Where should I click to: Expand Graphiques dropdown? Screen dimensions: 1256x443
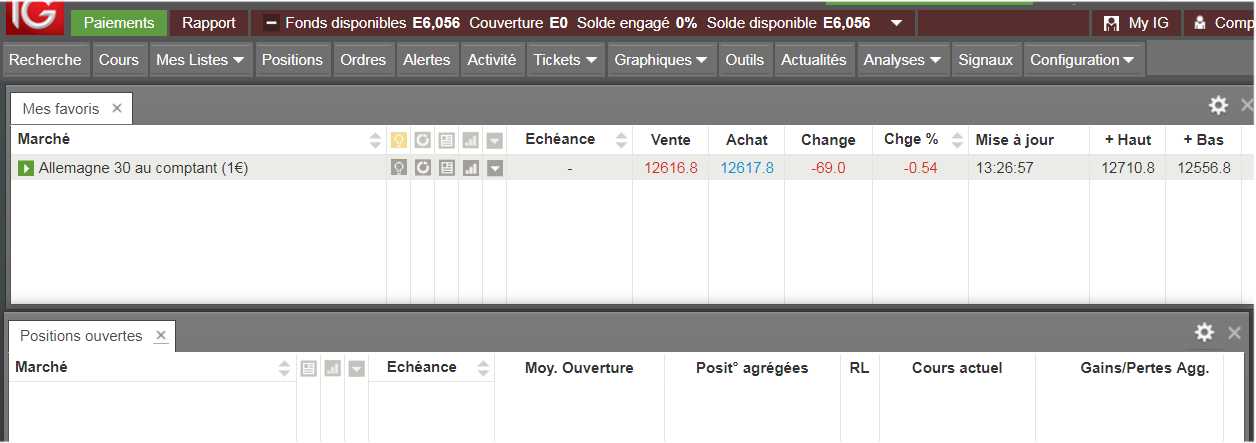click(x=661, y=60)
